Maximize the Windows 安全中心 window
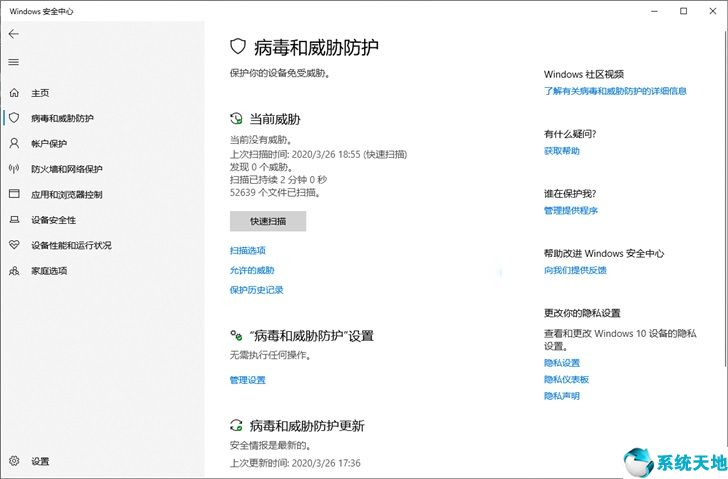The height and width of the screenshot is (479, 728). (683, 11)
